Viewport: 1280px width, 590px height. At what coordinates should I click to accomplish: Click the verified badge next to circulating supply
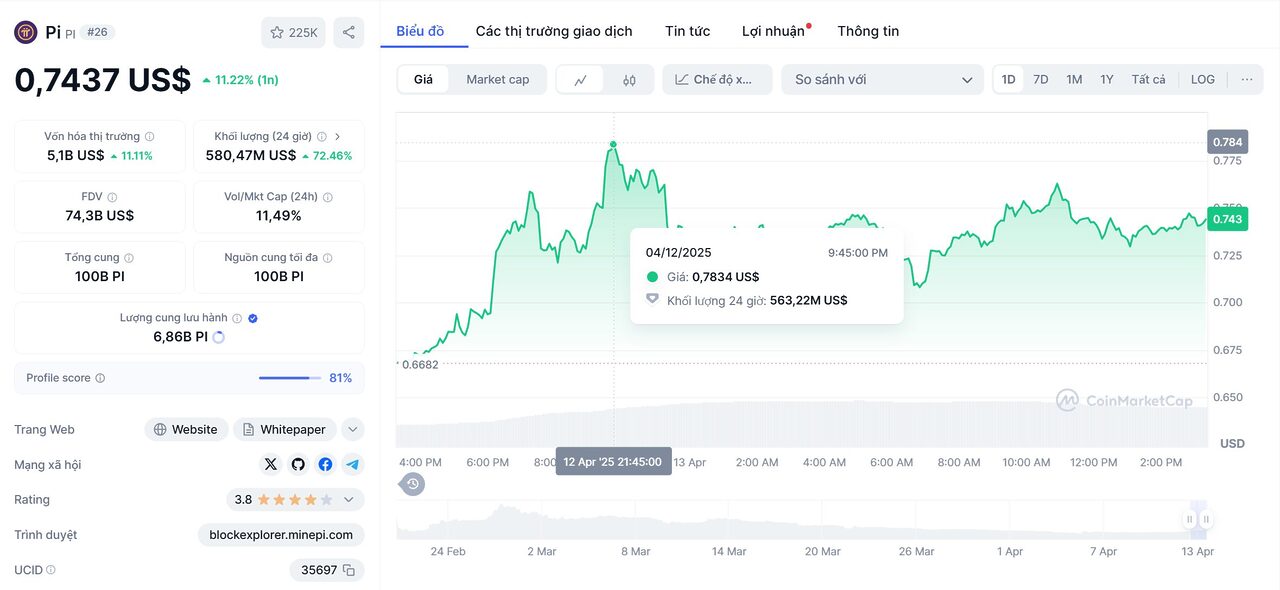pyautogui.click(x=253, y=318)
